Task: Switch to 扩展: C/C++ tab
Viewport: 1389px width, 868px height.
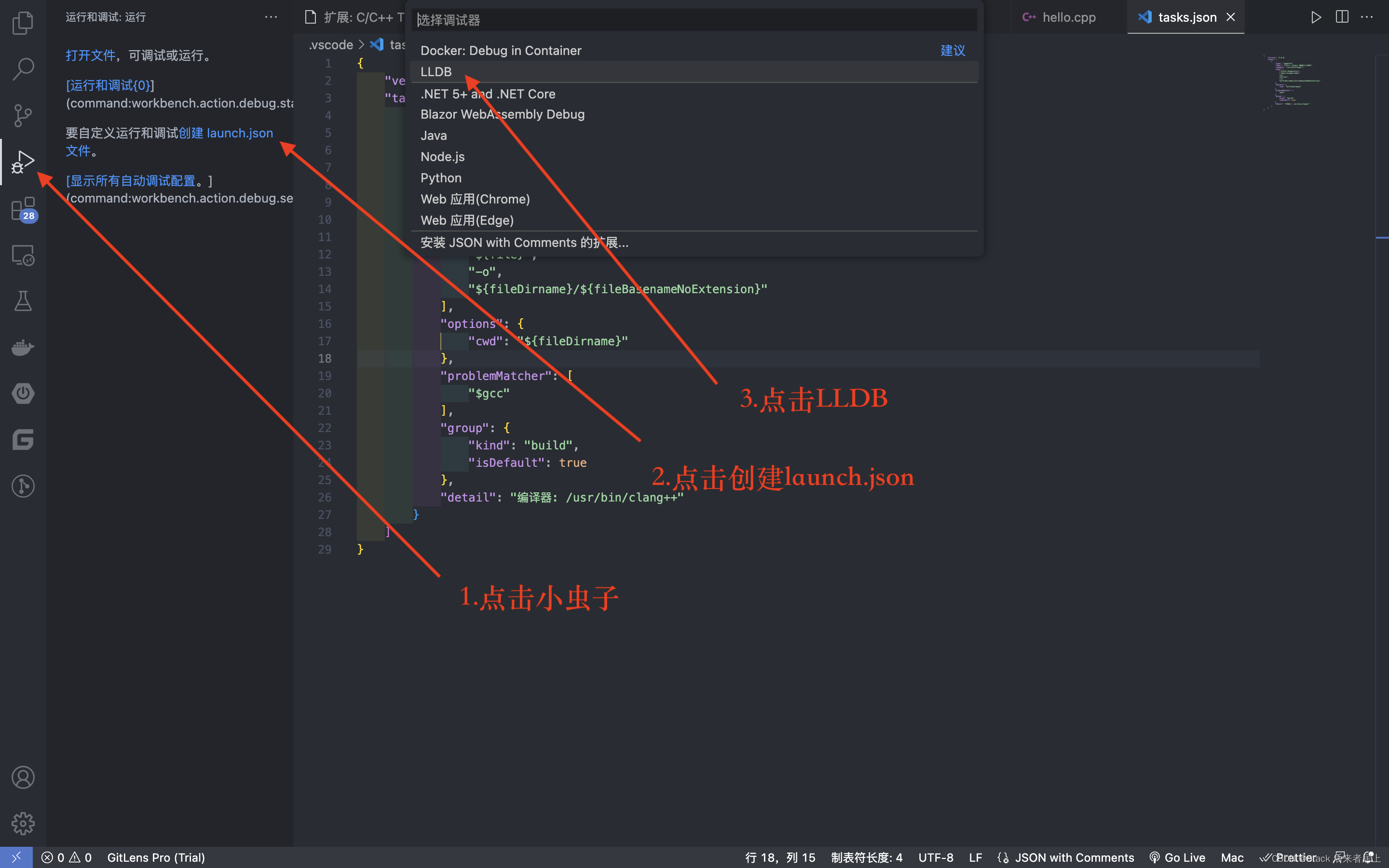Action: (354, 17)
